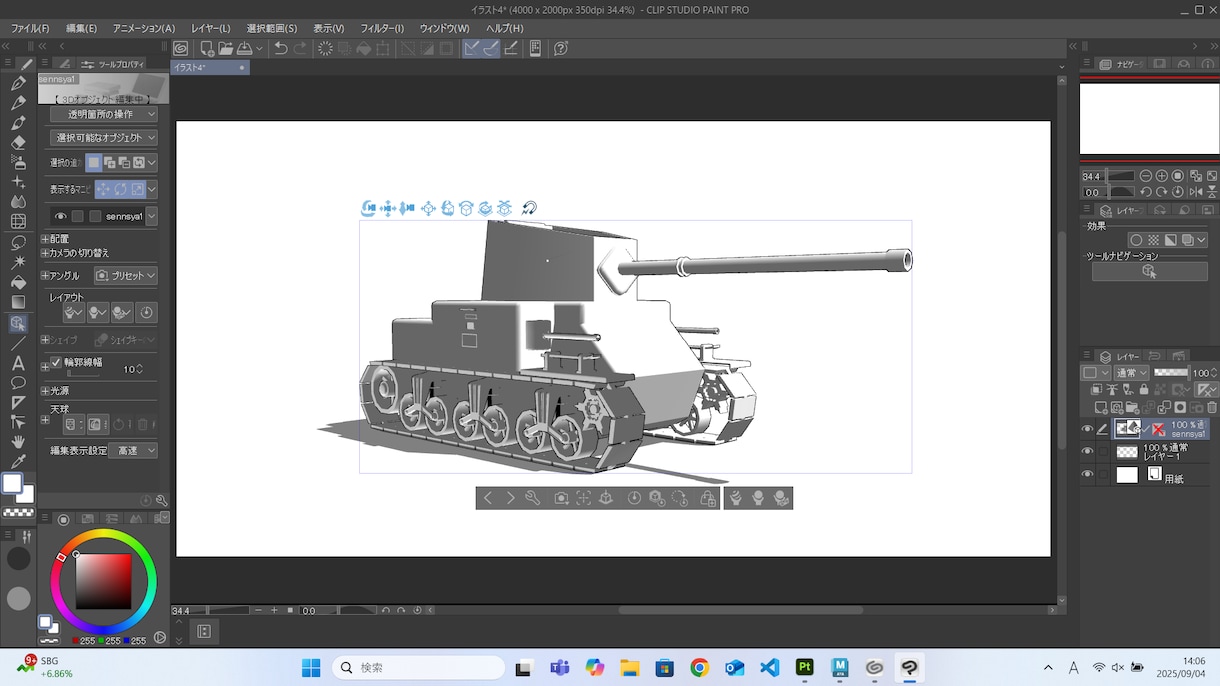
Task: Select the Eyedropper tool
Action: 18,461
